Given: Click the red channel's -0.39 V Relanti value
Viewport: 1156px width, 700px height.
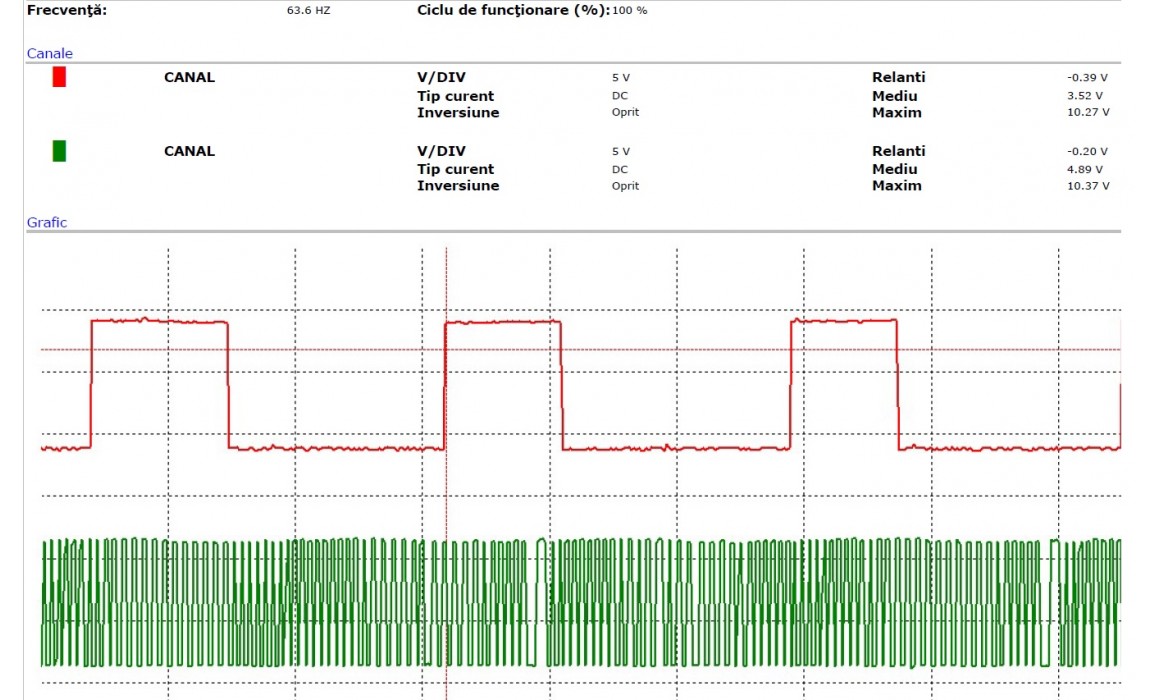Looking at the screenshot, I should point(1088,78).
